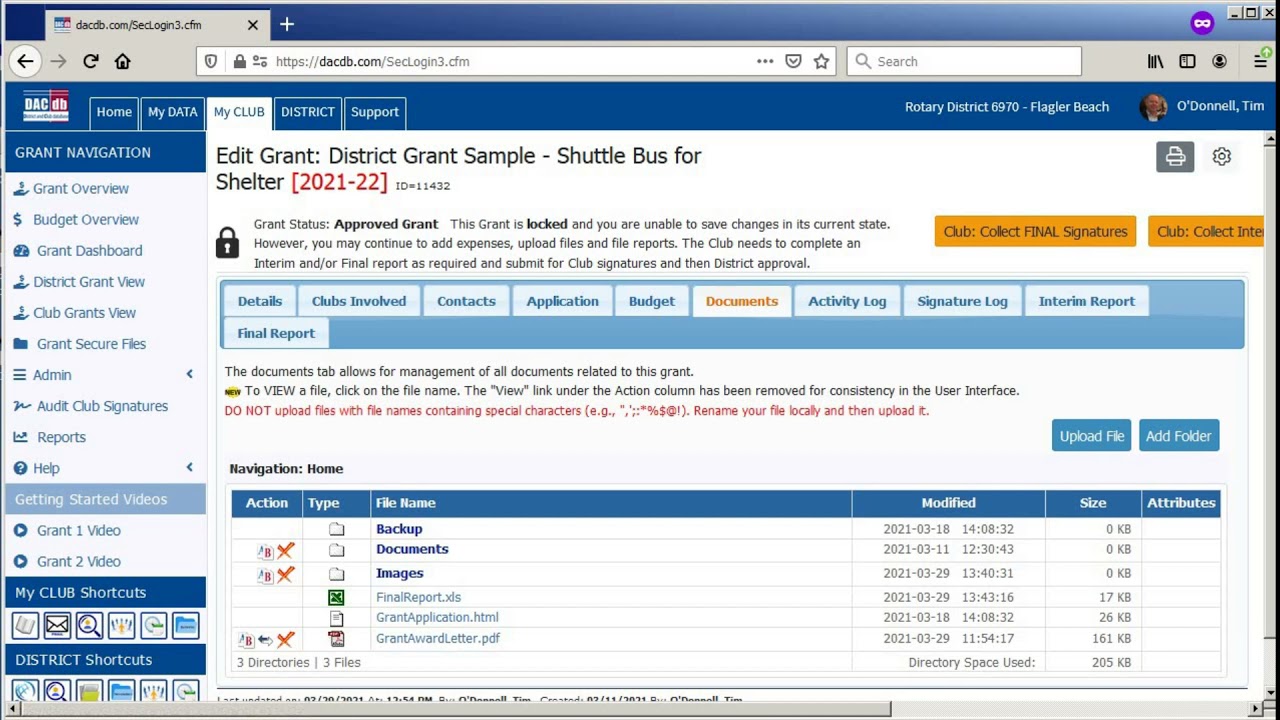Image resolution: width=1280 pixels, height=720 pixels.
Task: Switch to the Clubs Involved tab
Action: tap(359, 301)
